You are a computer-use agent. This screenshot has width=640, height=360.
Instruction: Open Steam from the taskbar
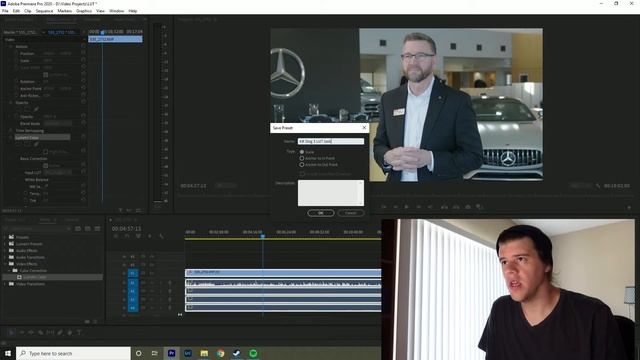[x=237, y=353]
